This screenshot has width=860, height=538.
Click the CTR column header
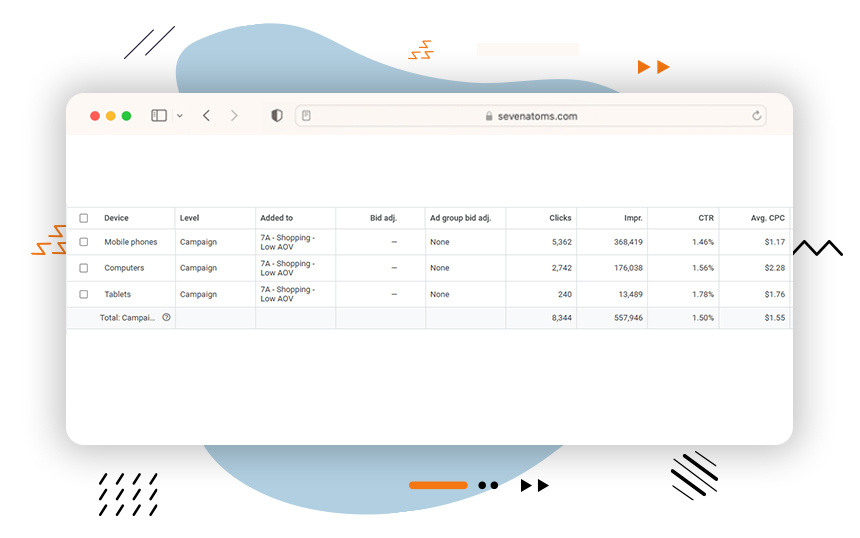click(x=706, y=218)
